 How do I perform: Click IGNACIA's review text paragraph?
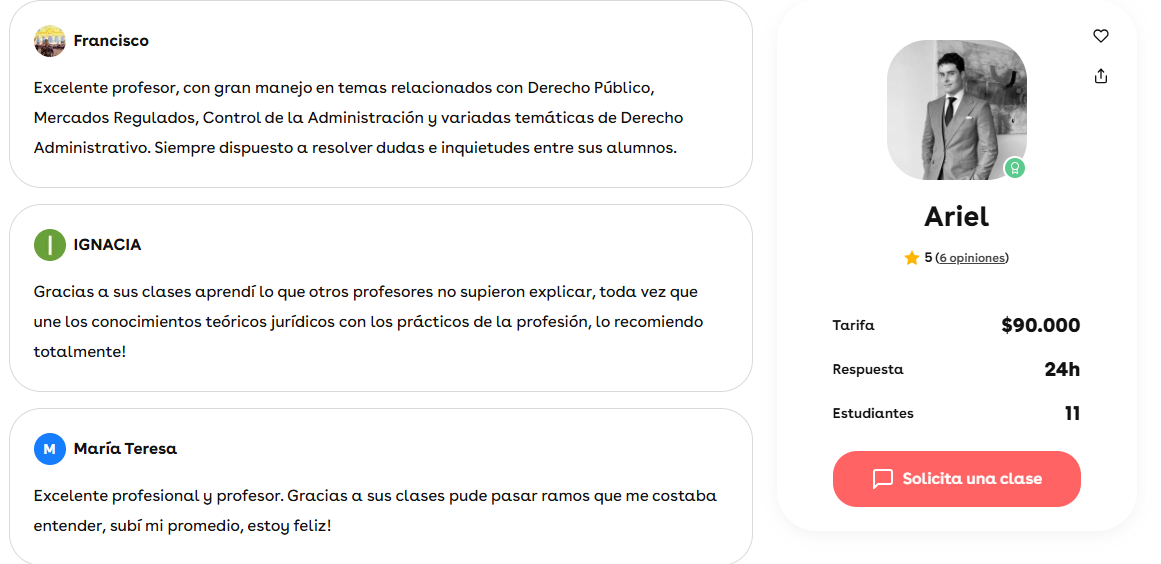(x=368, y=322)
